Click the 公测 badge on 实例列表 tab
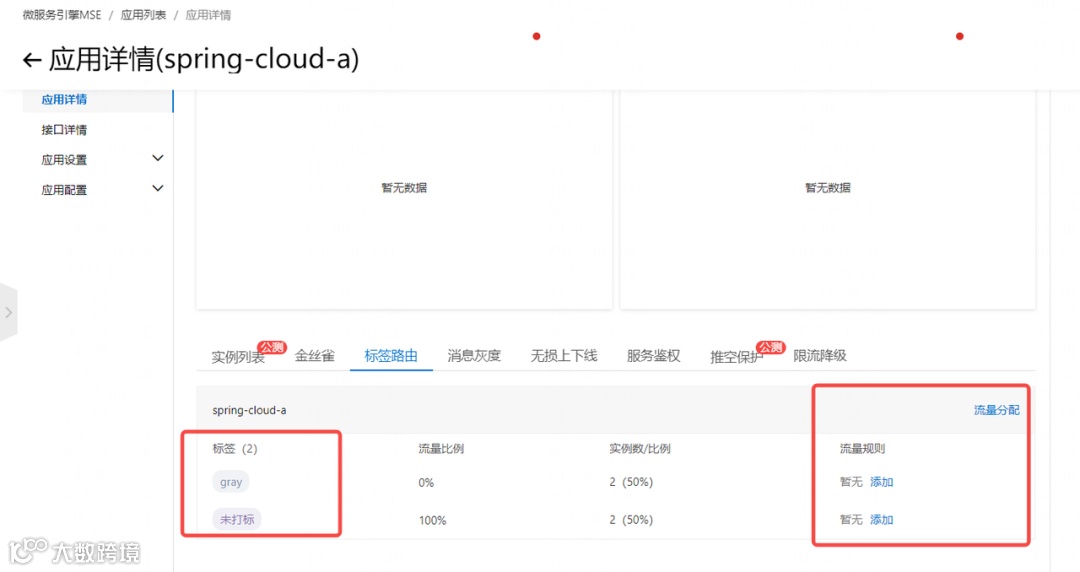This screenshot has width=1080, height=572. coord(272,347)
